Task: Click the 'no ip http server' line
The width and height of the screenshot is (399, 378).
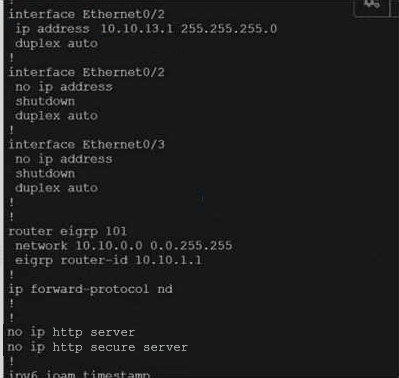Action: (71, 332)
